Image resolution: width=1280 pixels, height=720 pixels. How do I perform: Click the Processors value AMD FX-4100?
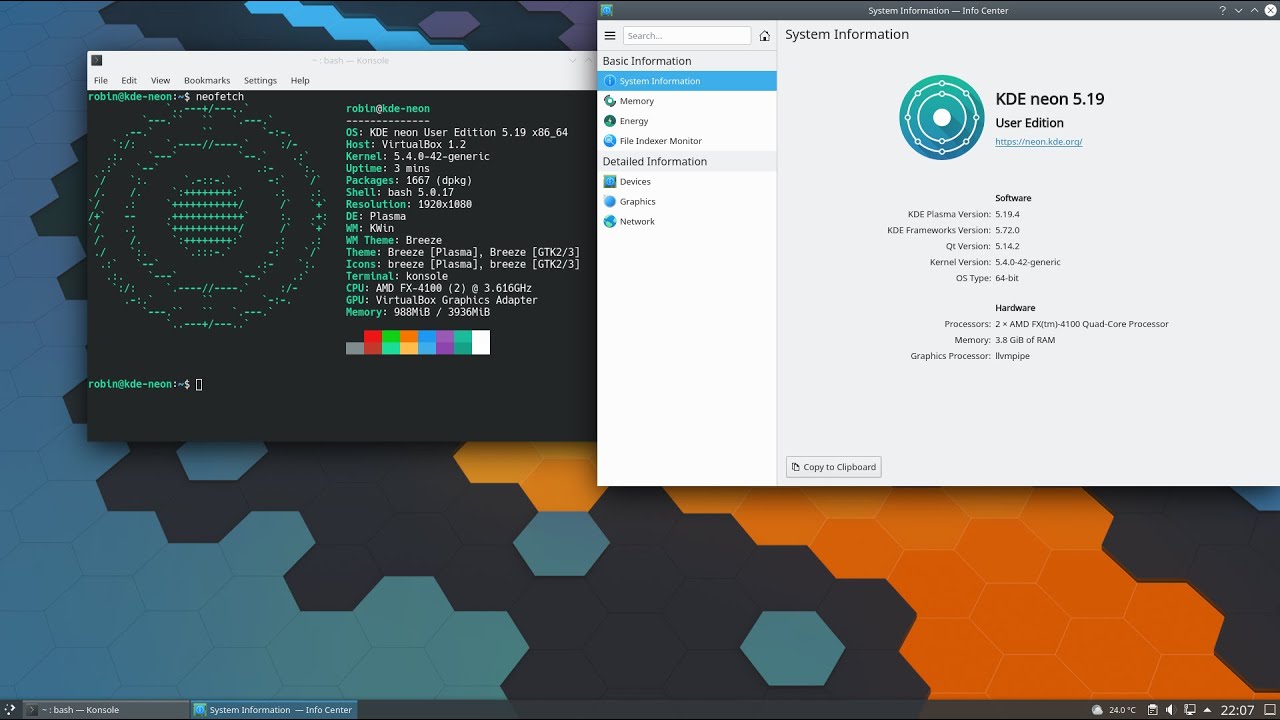click(x=1082, y=324)
